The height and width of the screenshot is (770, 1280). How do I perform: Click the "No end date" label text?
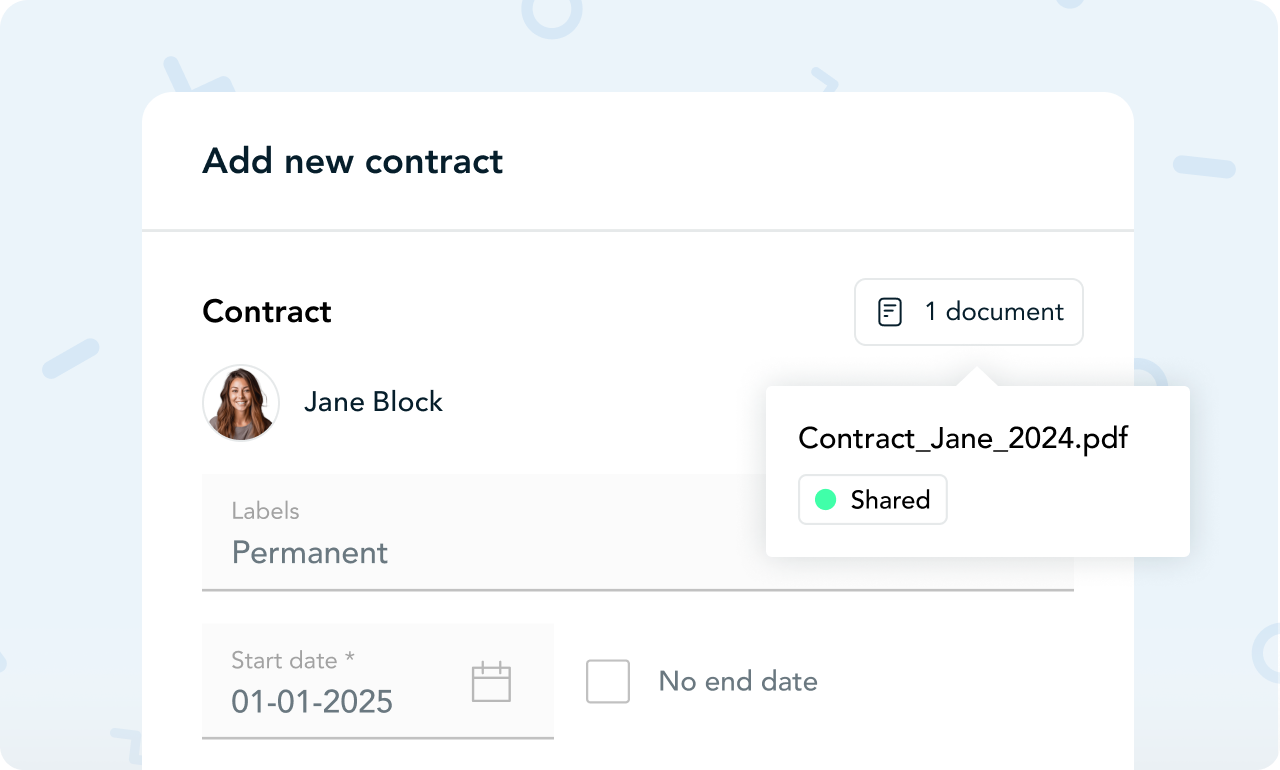pyautogui.click(x=738, y=682)
